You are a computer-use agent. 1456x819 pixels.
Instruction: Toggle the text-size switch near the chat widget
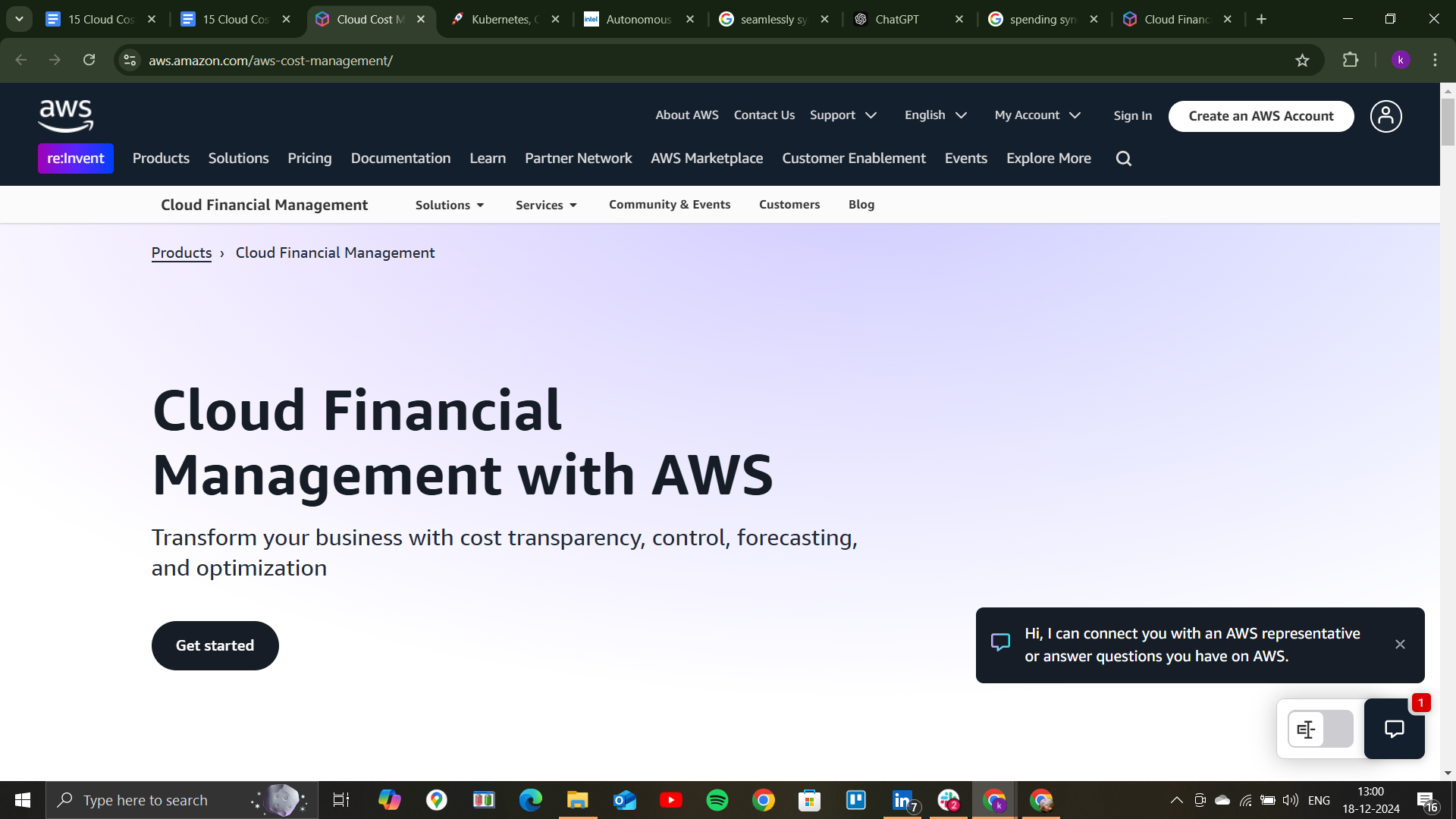click(1319, 729)
